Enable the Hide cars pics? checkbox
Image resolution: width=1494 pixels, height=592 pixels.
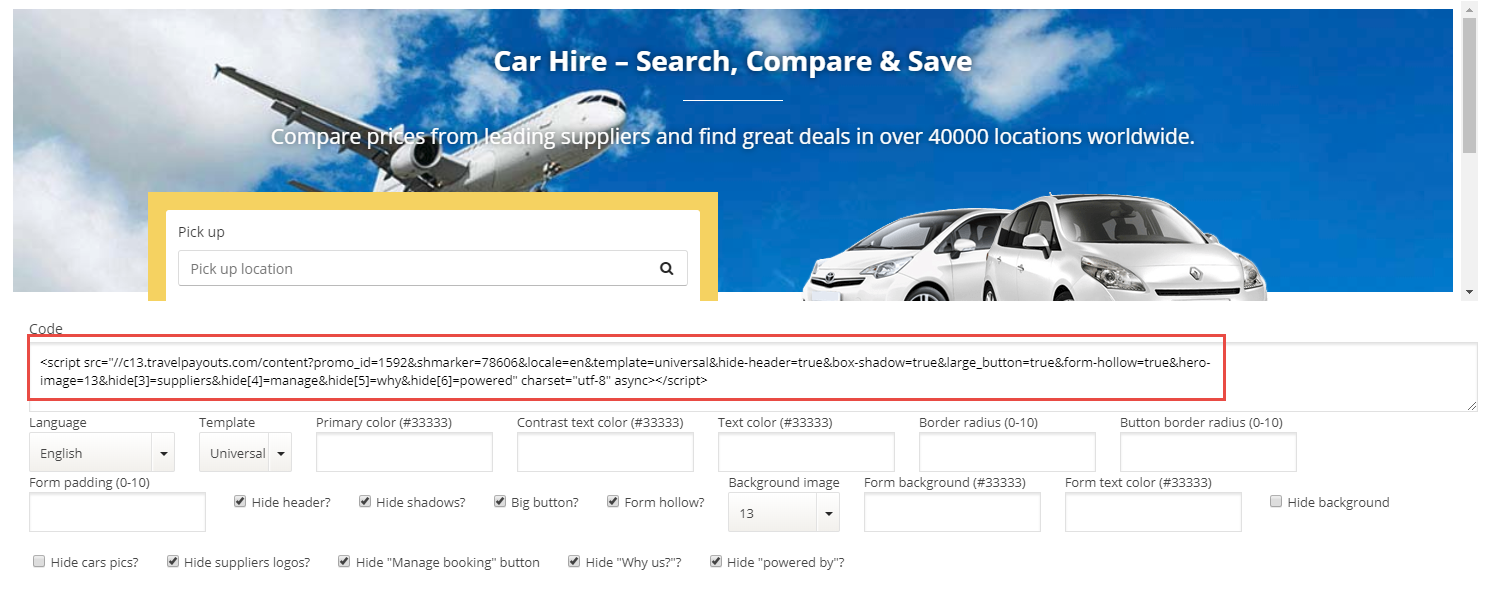39,561
